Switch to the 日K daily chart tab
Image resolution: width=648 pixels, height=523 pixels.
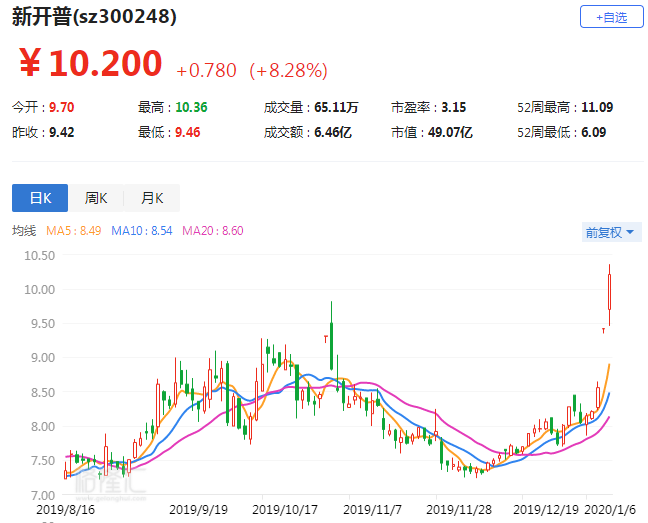40,198
